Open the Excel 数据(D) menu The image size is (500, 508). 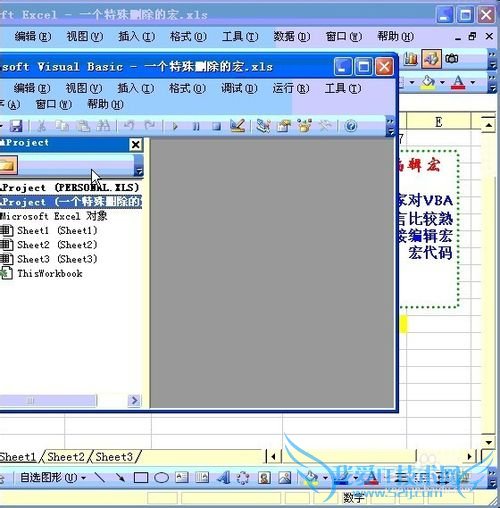tap(292, 36)
